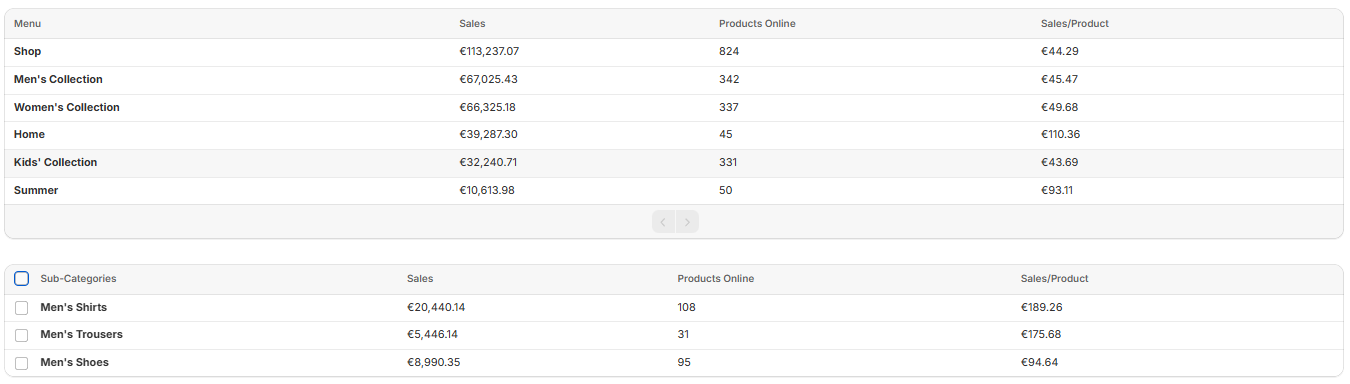Select the Kids' Collection row

point(674,163)
